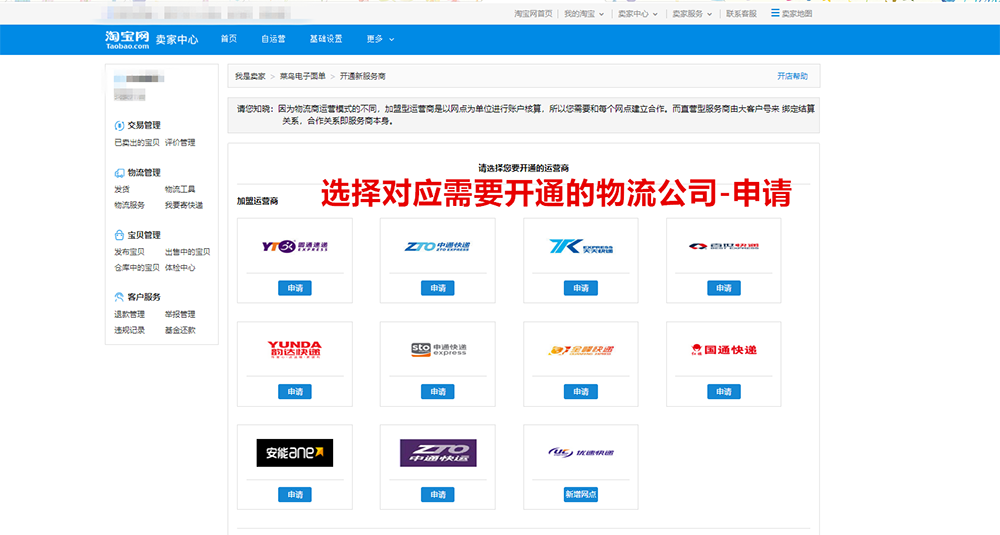Select the YTO 圆通速递 logo

click(x=295, y=246)
